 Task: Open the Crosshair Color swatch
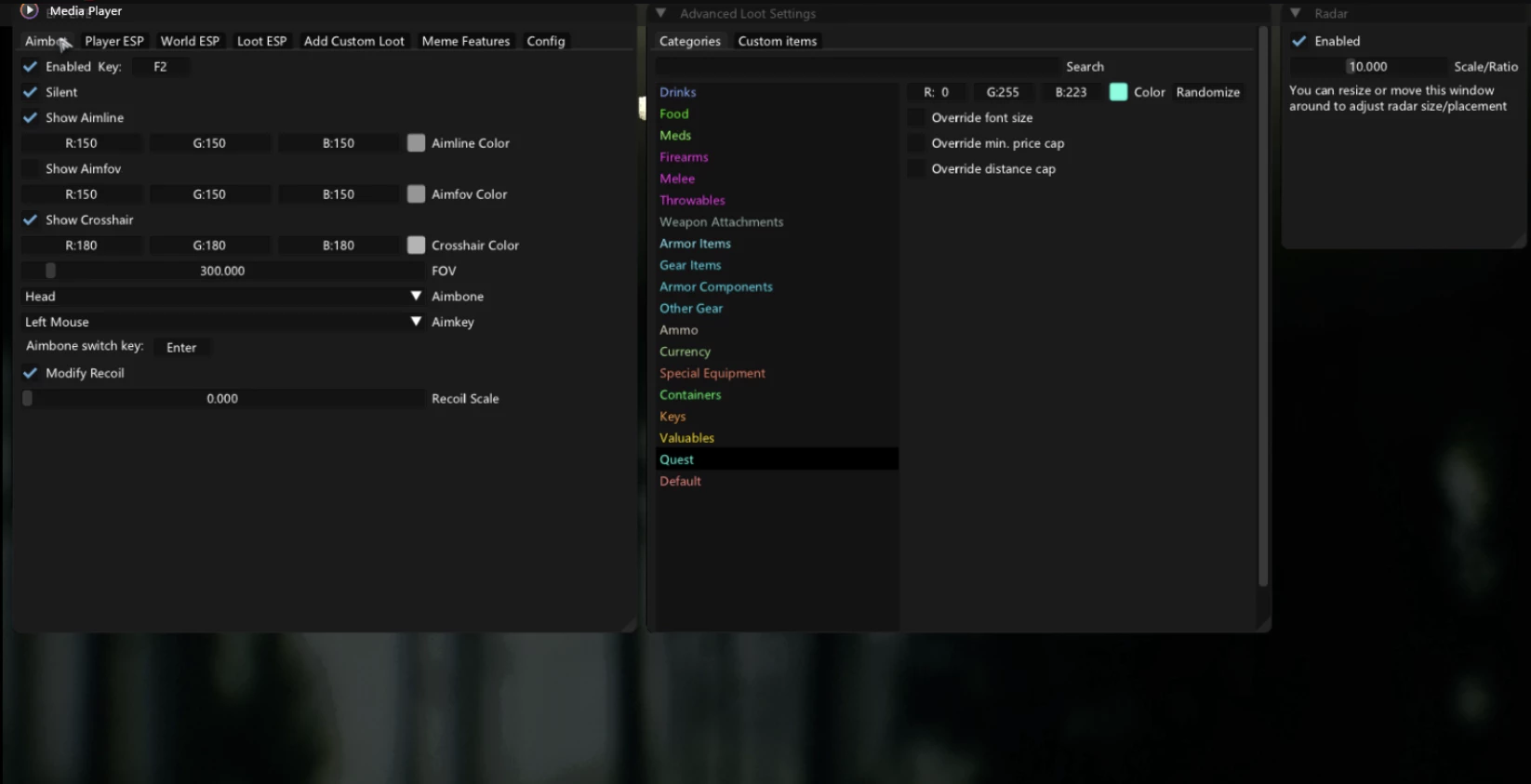click(416, 246)
